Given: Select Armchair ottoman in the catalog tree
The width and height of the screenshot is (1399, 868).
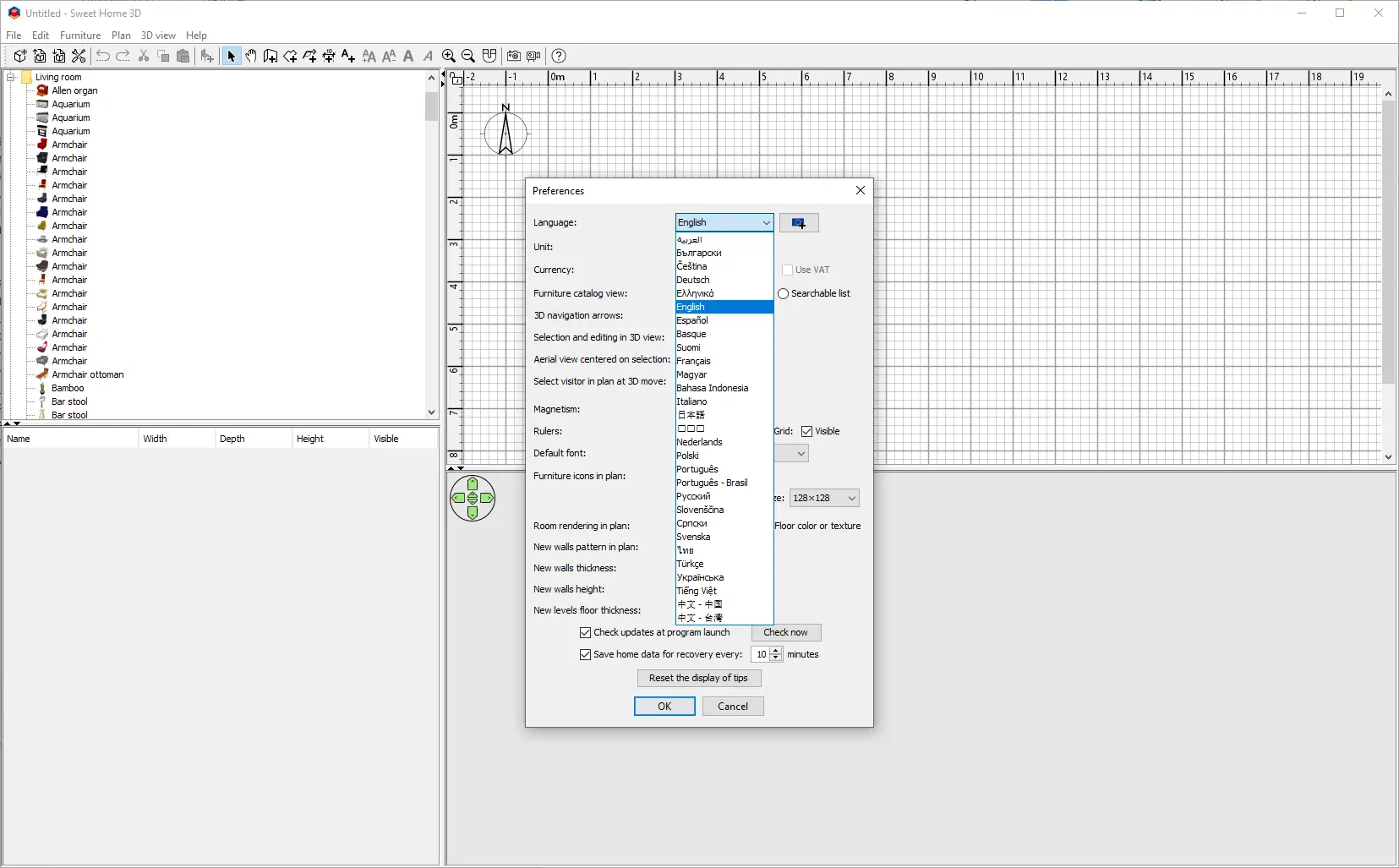Looking at the screenshot, I should [88, 374].
